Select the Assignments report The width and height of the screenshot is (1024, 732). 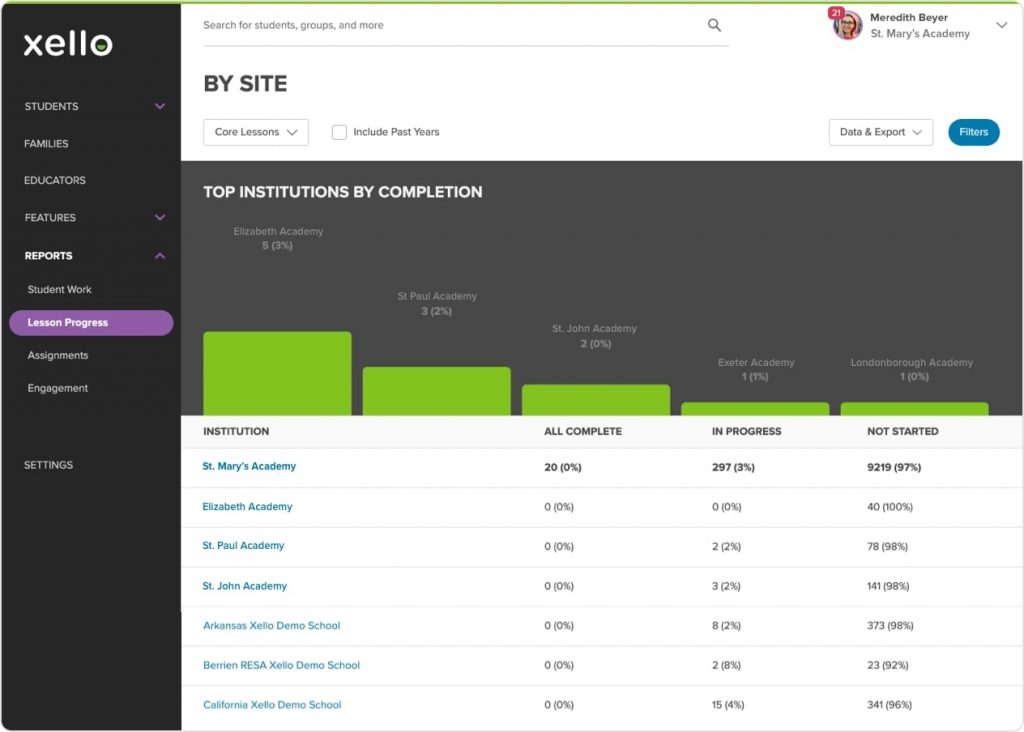tap(57, 355)
